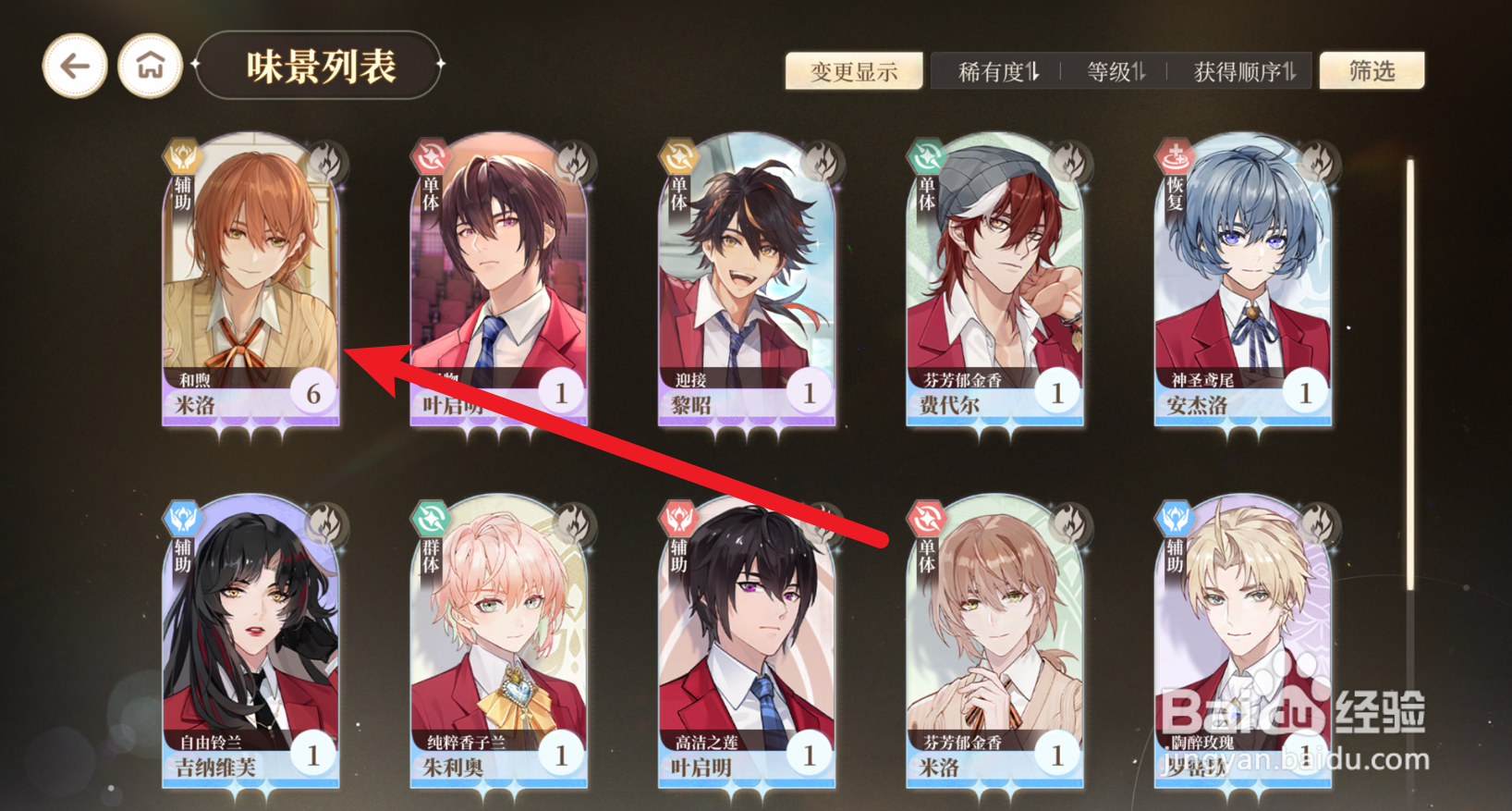The height and width of the screenshot is (811, 1512).
Task: Tap flame badge on 米洛 level 6 card
Action: (324, 164)
